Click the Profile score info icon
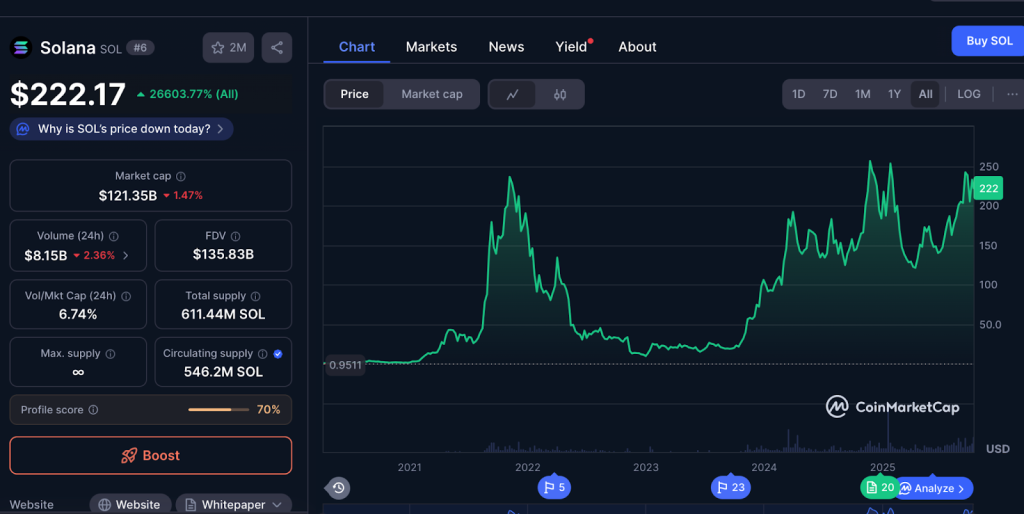Screen dimensions: 1024x514 coord(93,410)
